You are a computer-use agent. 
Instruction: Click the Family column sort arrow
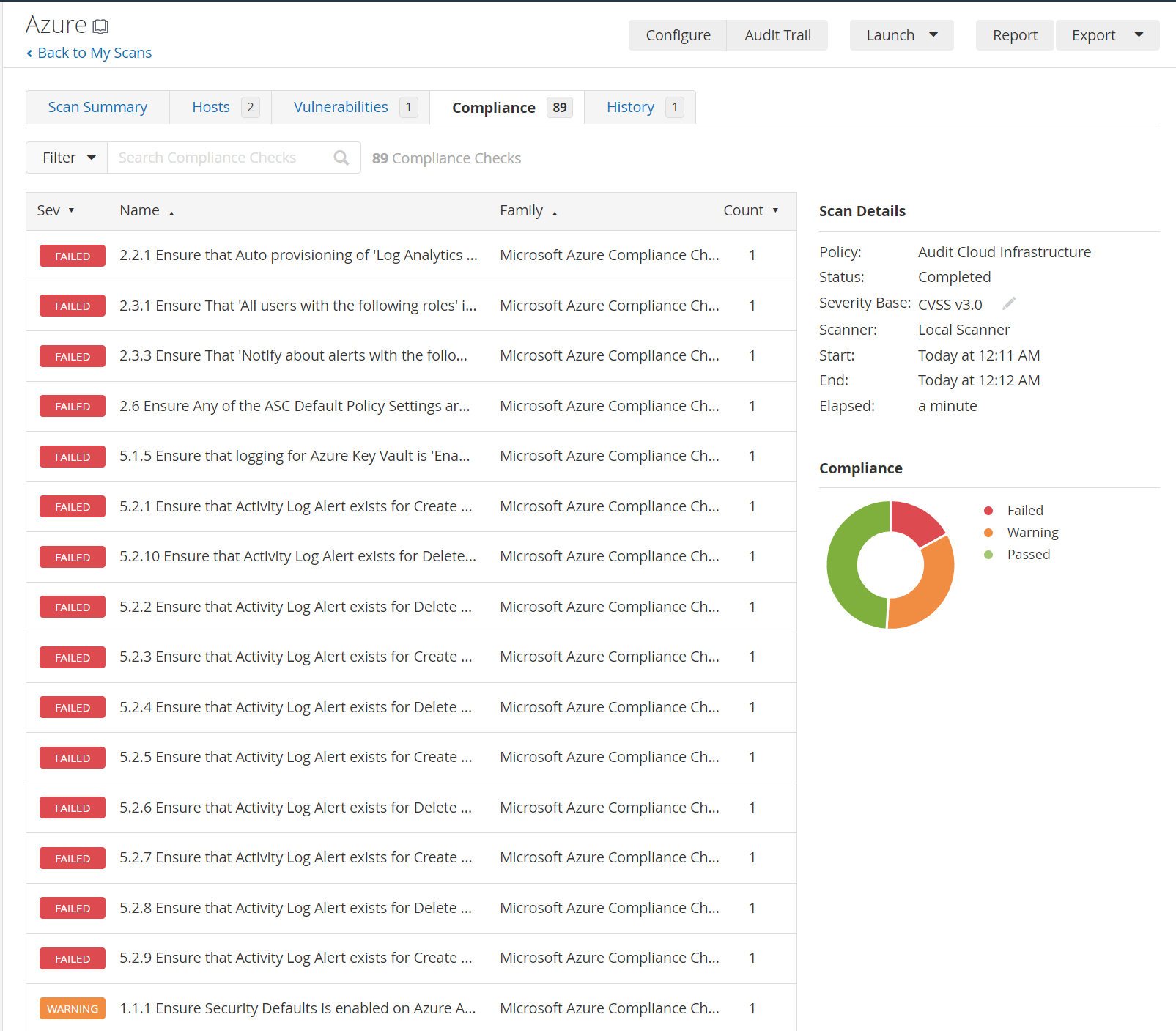555,213
